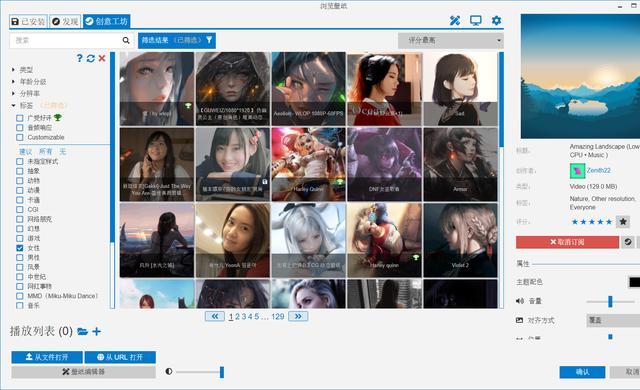Click the 建议 tag selection link

(25, 151)
